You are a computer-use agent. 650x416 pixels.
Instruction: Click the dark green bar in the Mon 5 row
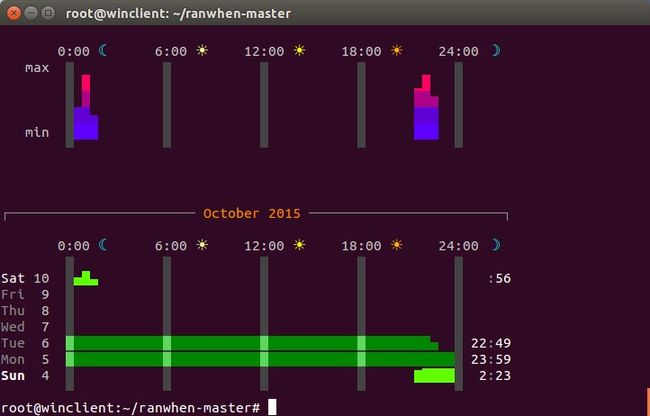(260, 359)
